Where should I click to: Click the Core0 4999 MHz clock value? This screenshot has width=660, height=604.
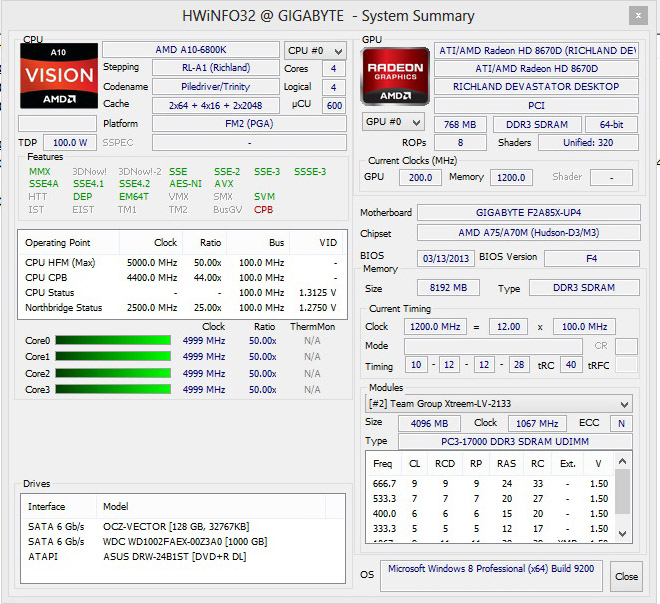(204, 341)
